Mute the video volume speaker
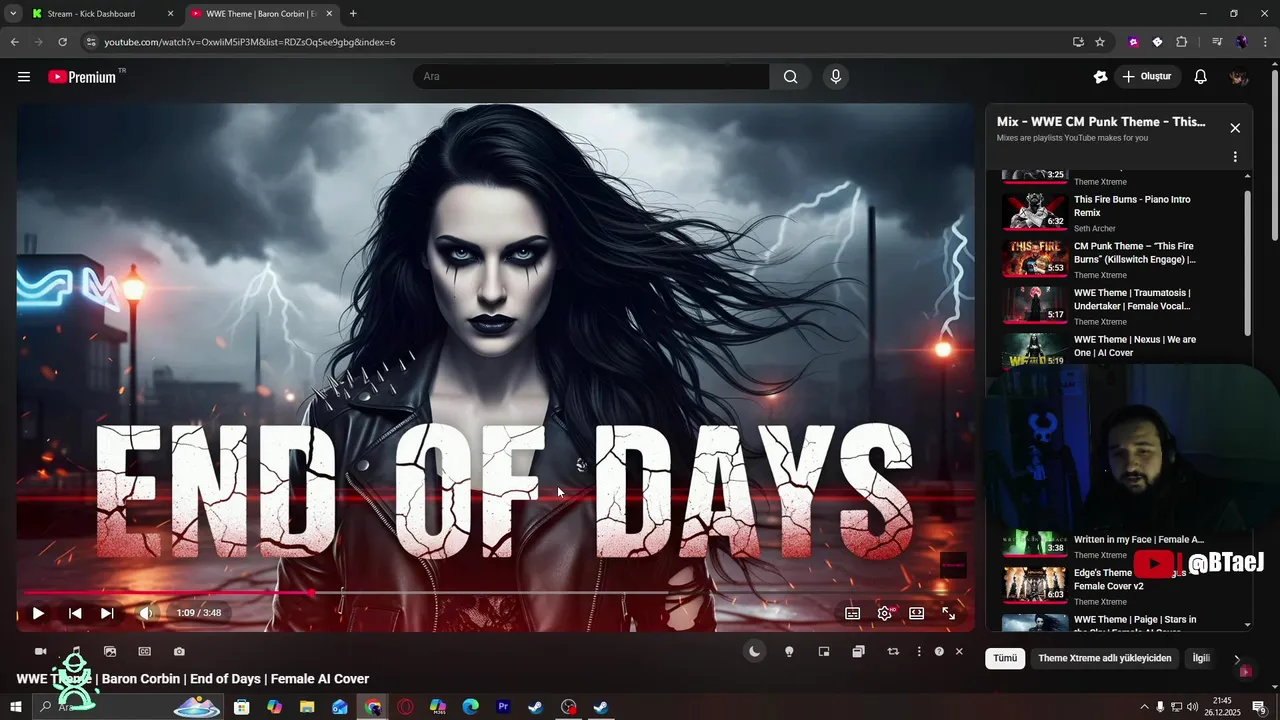 146,613
